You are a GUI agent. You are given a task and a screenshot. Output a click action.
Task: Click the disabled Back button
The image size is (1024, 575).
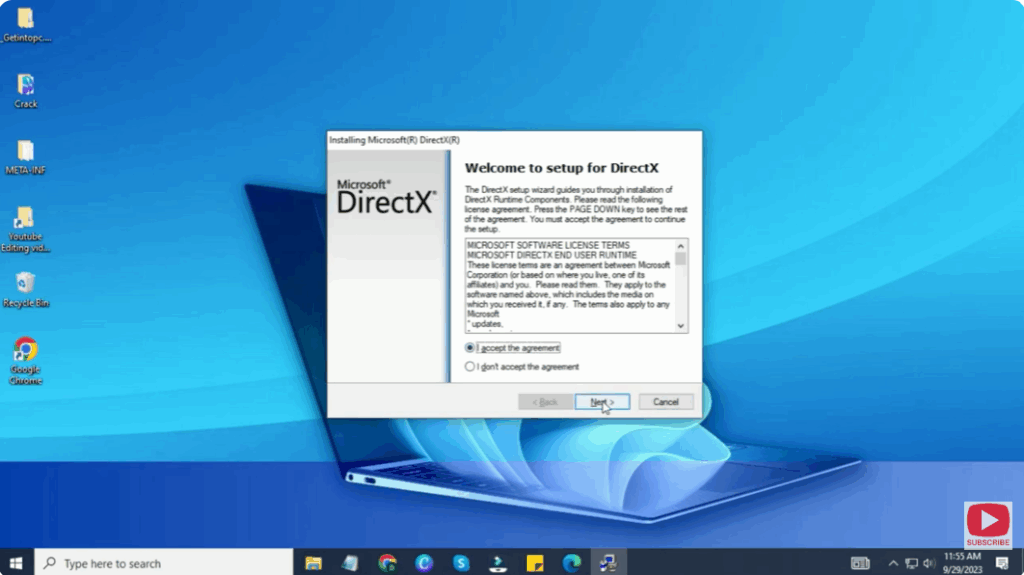545,402
